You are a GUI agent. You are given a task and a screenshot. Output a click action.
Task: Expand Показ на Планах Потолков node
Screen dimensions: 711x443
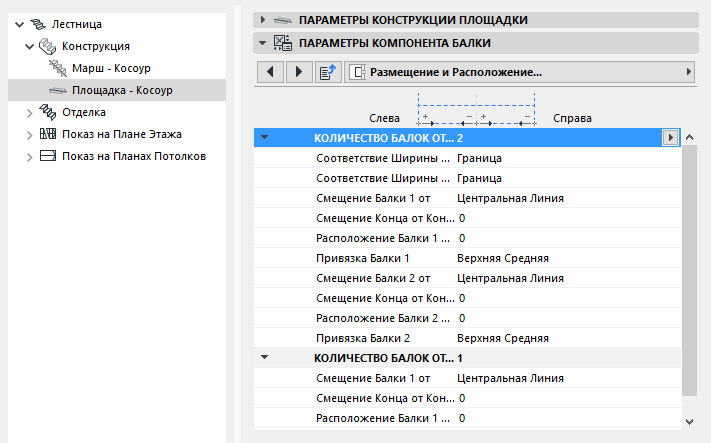[x=29, y=157]
